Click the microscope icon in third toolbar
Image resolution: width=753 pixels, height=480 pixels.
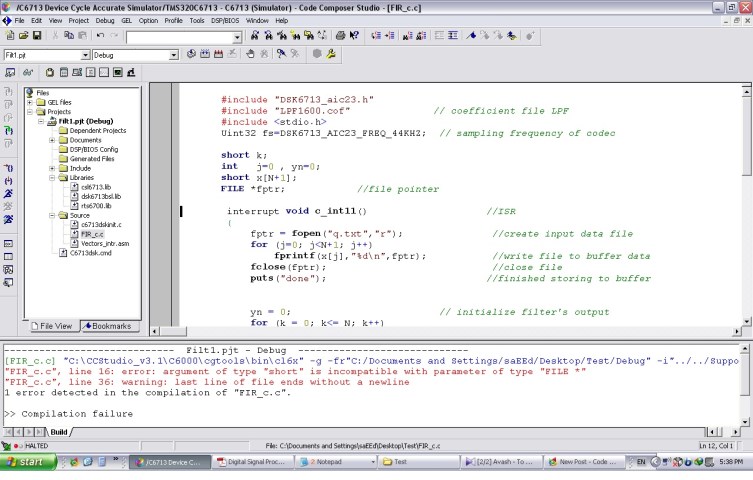[x=131, y=72]
